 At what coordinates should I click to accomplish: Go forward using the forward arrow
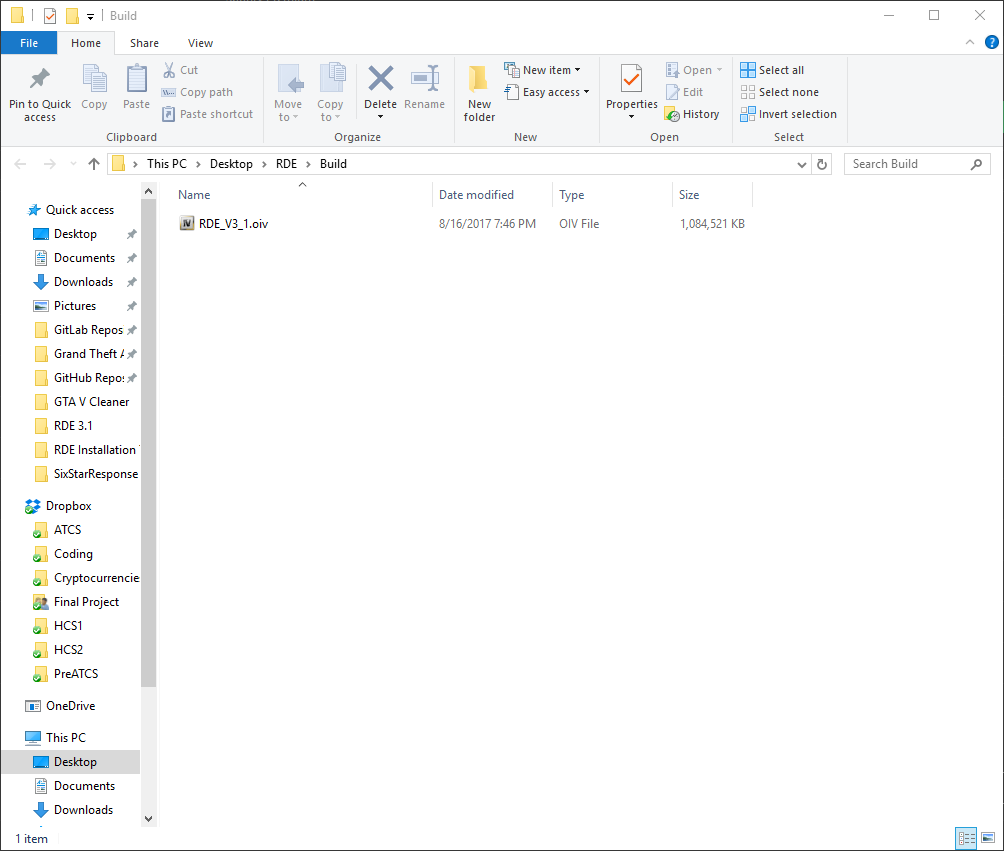(x=49, y=164)
